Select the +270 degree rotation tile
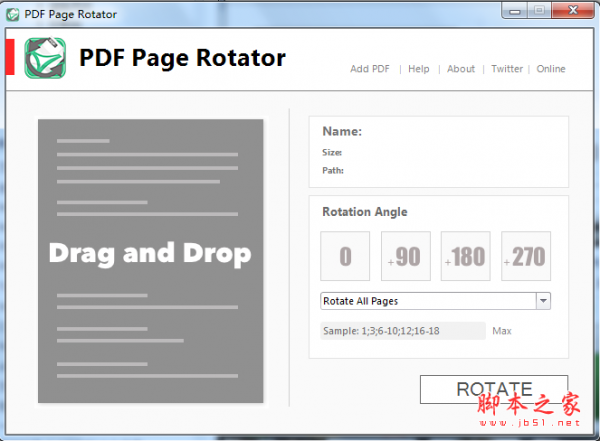600x441 pixels. pyautogui.click(x=526, y=256)
